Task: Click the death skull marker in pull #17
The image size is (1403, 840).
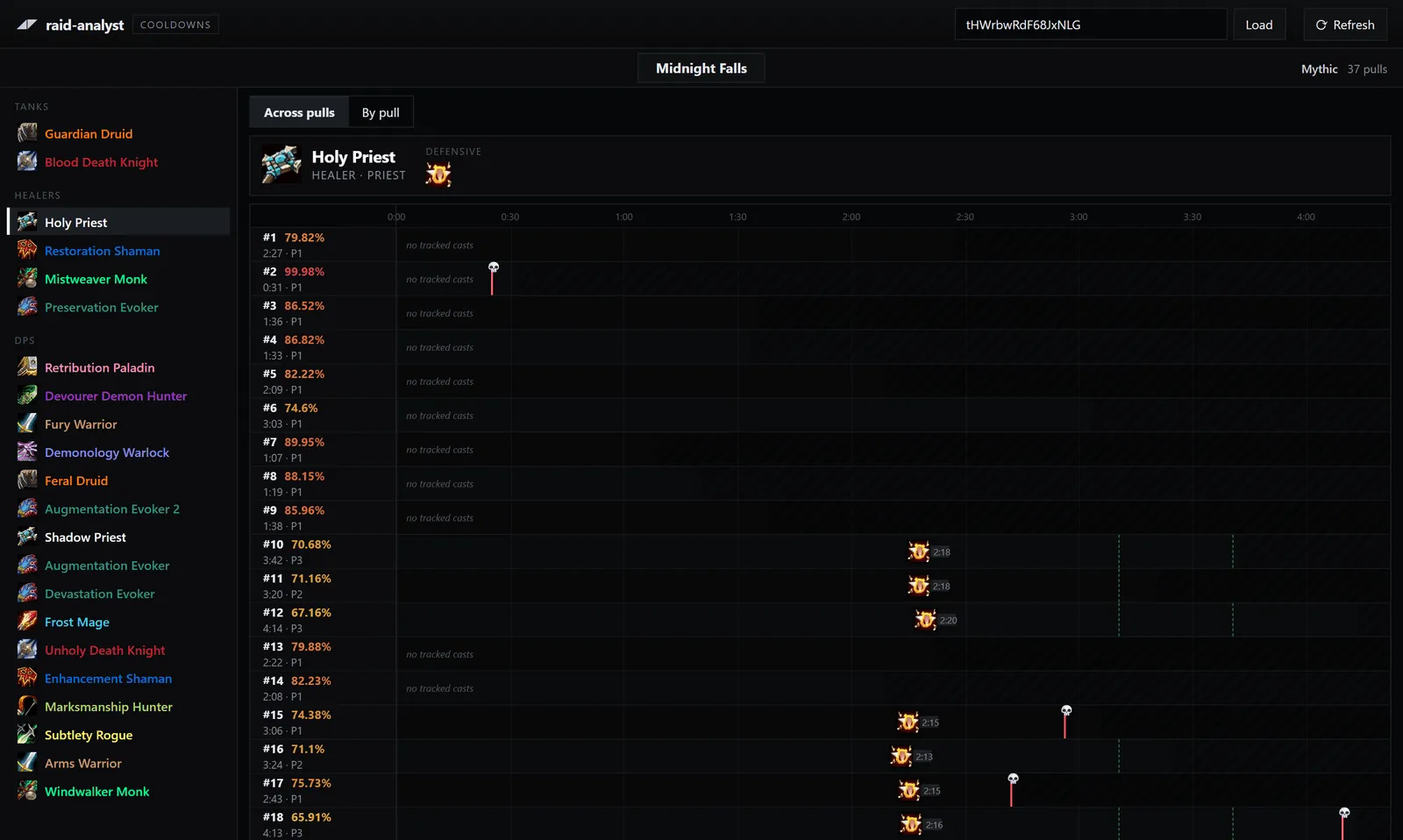Action: pyautogui.click(x=1013, y=779)
